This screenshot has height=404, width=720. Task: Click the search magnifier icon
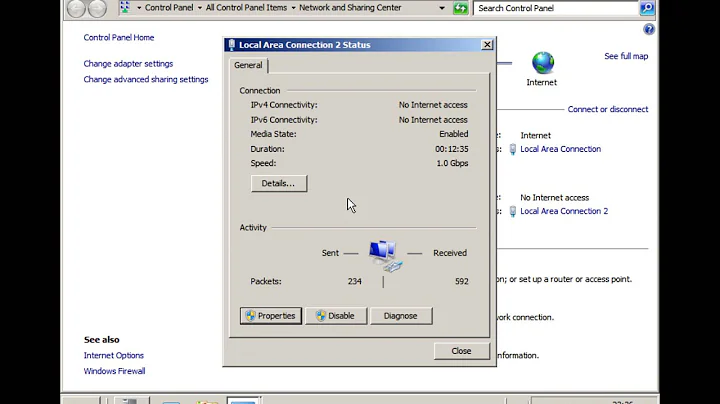(647, 8)
